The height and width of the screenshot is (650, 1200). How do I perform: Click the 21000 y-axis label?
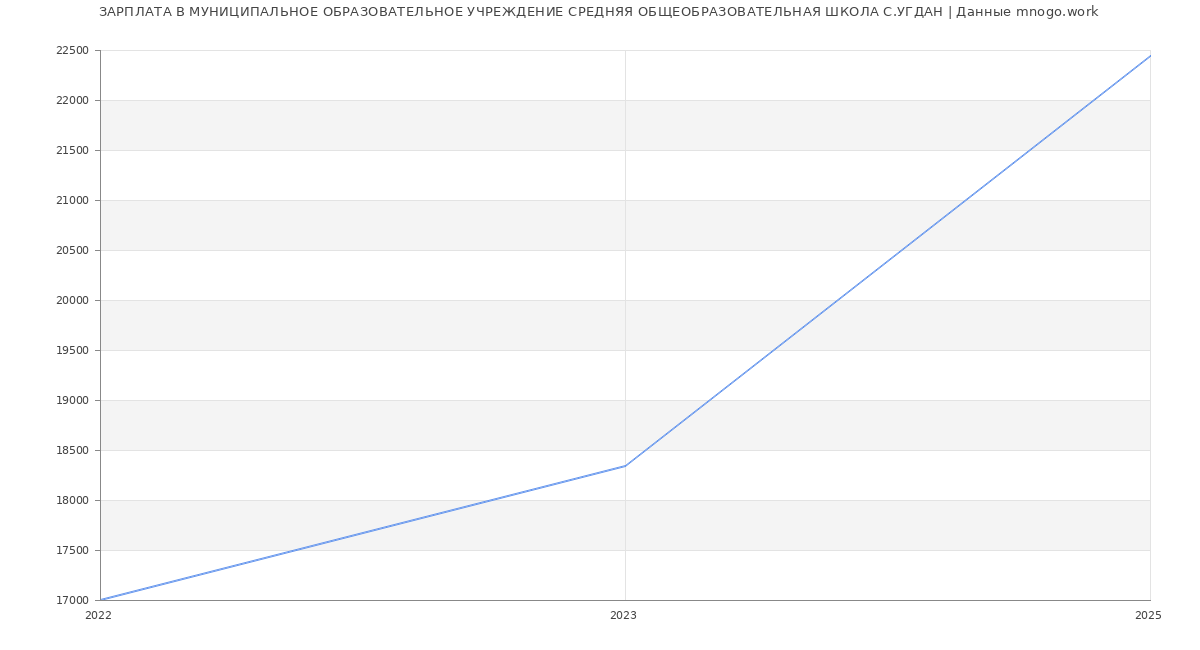(x=72, y=200)
